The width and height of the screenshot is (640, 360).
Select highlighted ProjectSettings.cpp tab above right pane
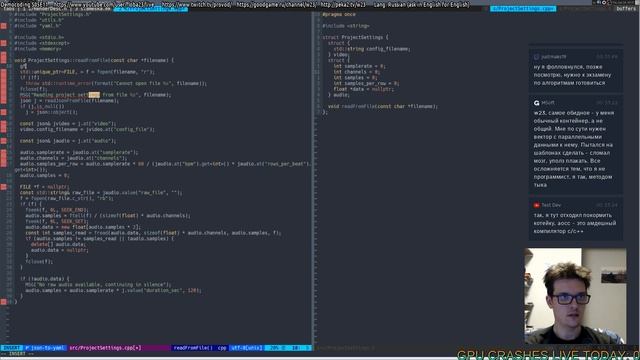click(x=523, y=9)
